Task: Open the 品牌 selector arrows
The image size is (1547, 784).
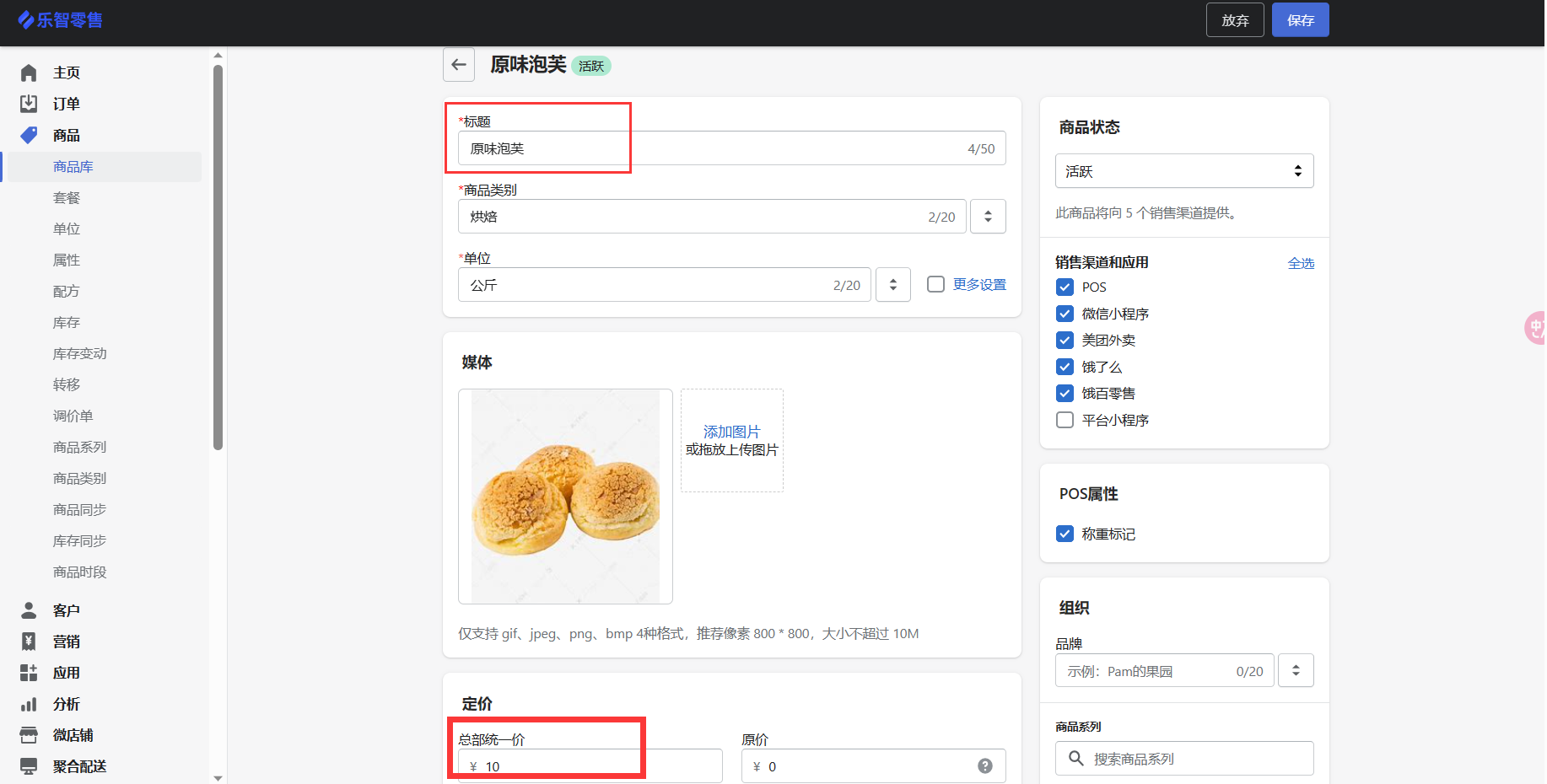Action: click(x=1296, y=671)
